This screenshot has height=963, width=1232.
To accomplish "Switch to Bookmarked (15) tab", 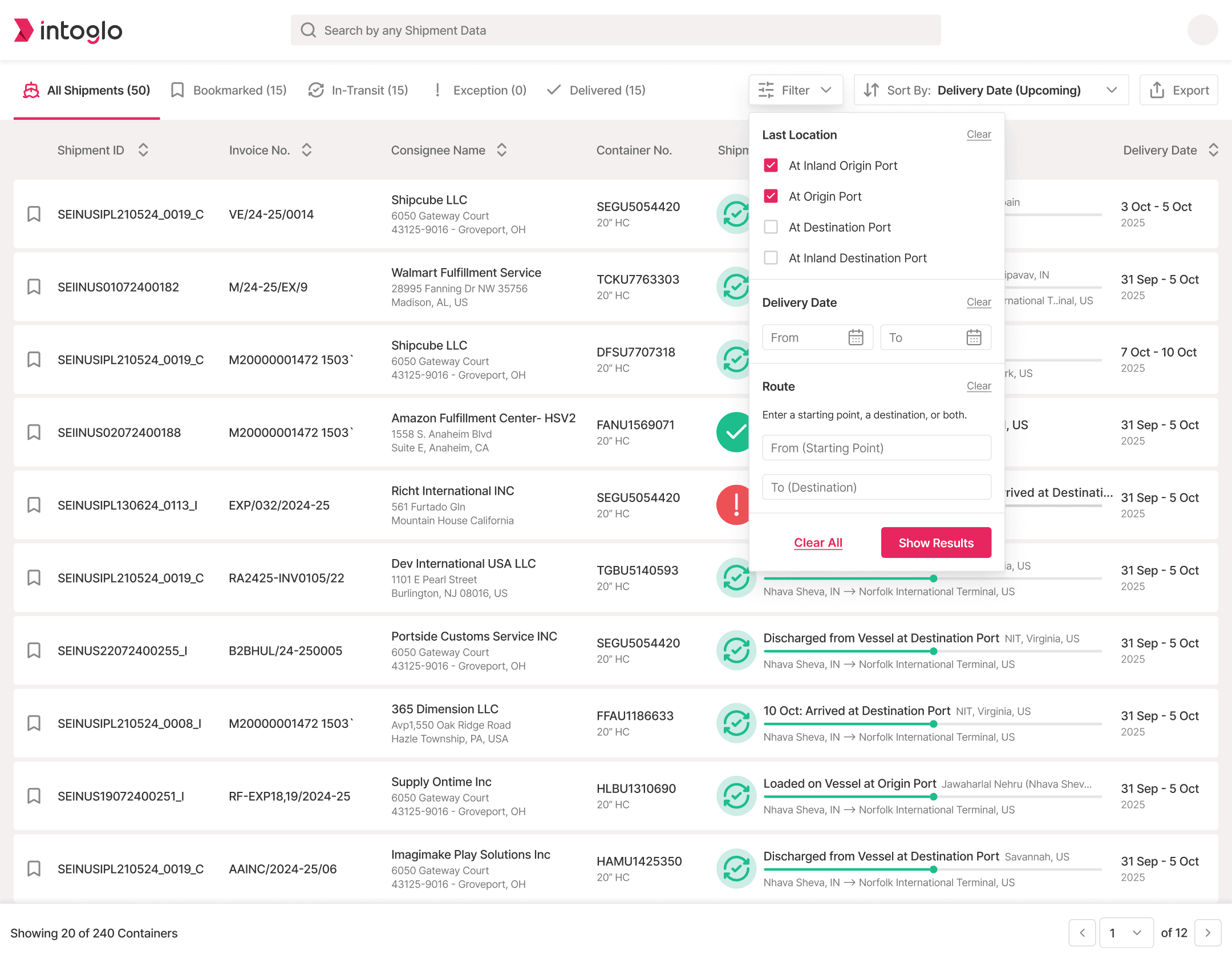I will pyautogui.click(x=229, y=90).
